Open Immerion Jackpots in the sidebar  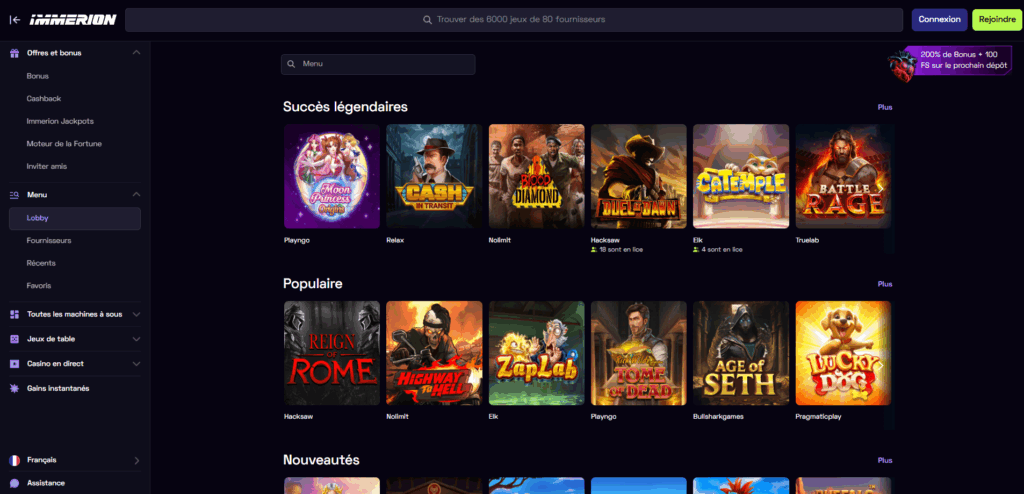60,122
